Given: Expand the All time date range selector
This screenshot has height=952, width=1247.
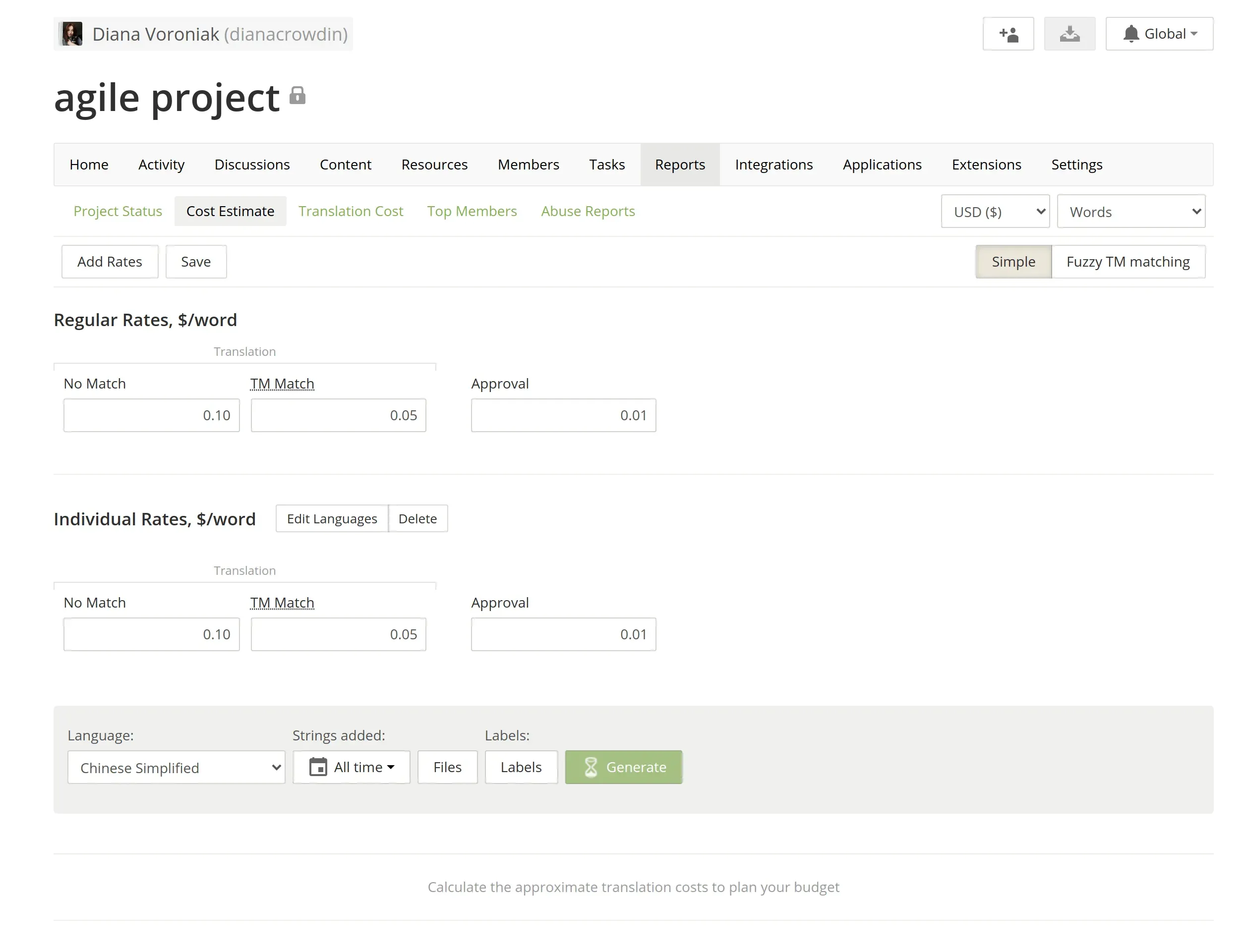Looking at the screenshot, I should 352,767.
